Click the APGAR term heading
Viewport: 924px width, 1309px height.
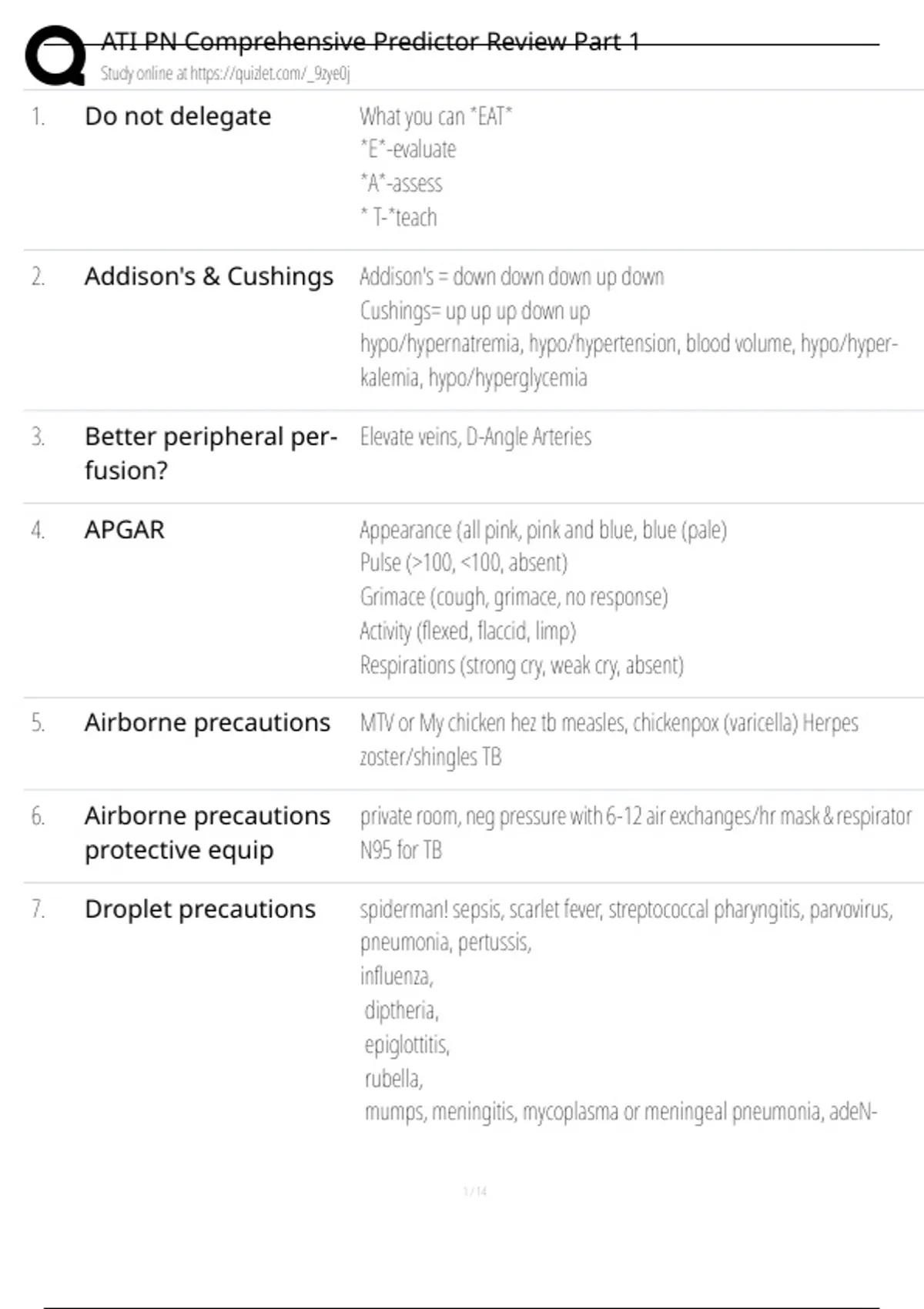(125, 530)
